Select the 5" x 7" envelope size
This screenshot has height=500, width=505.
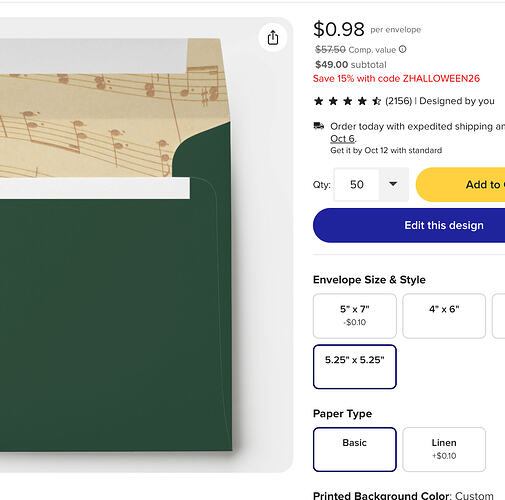coord(355,316)
